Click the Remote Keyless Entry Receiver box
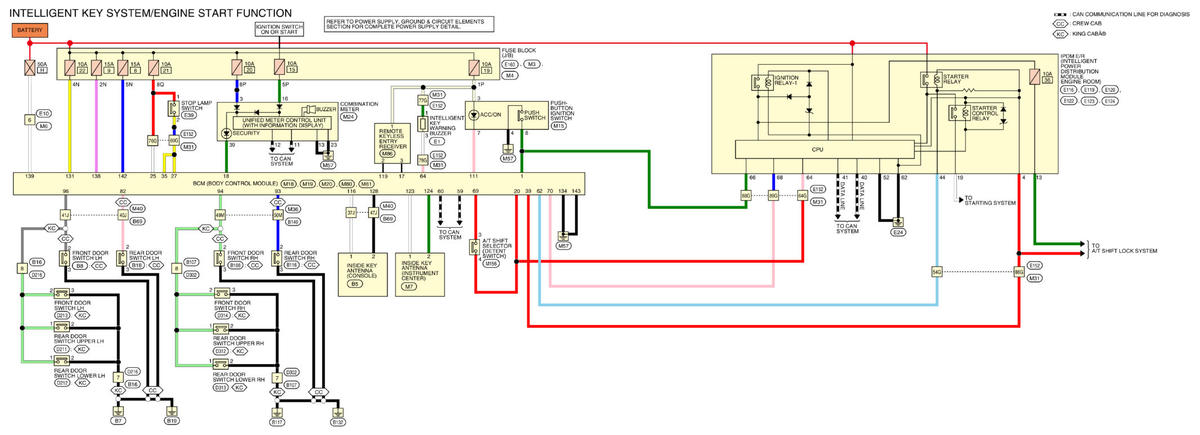Viewport: 1200px width, 435px height. point(393,142)
